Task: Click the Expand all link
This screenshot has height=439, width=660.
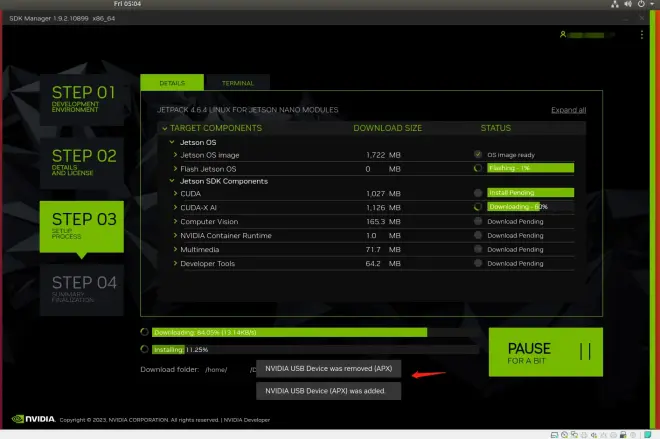Action: click(568, 110)
